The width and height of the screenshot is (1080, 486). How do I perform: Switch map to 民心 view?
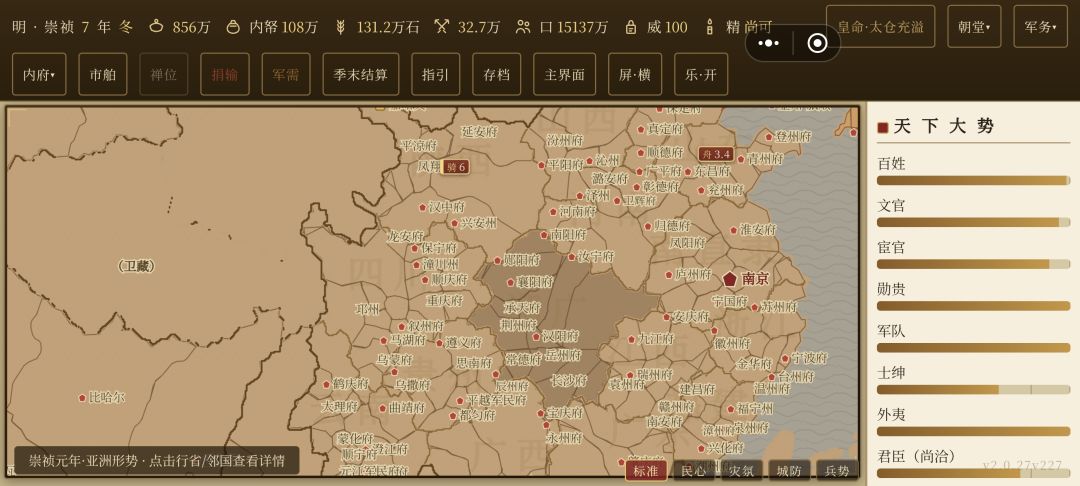694,470
